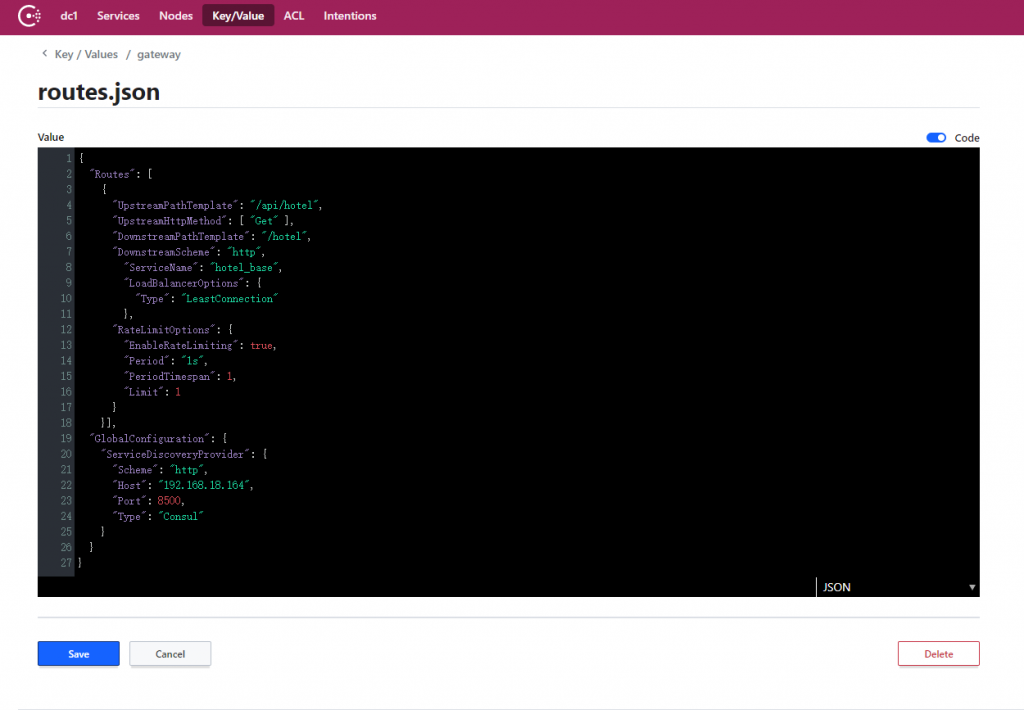This screenshot has height=710, width=1024.
Task: Open the gateway folder breadcrumb link
Action: tap(159, 55)
